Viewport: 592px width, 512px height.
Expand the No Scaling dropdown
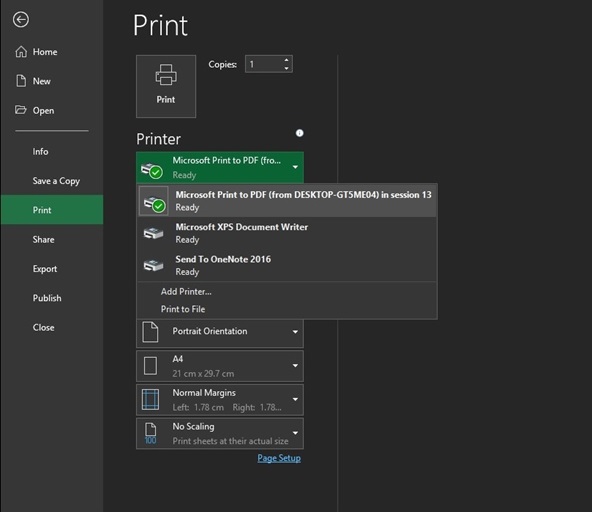click(x=220, y=433)
